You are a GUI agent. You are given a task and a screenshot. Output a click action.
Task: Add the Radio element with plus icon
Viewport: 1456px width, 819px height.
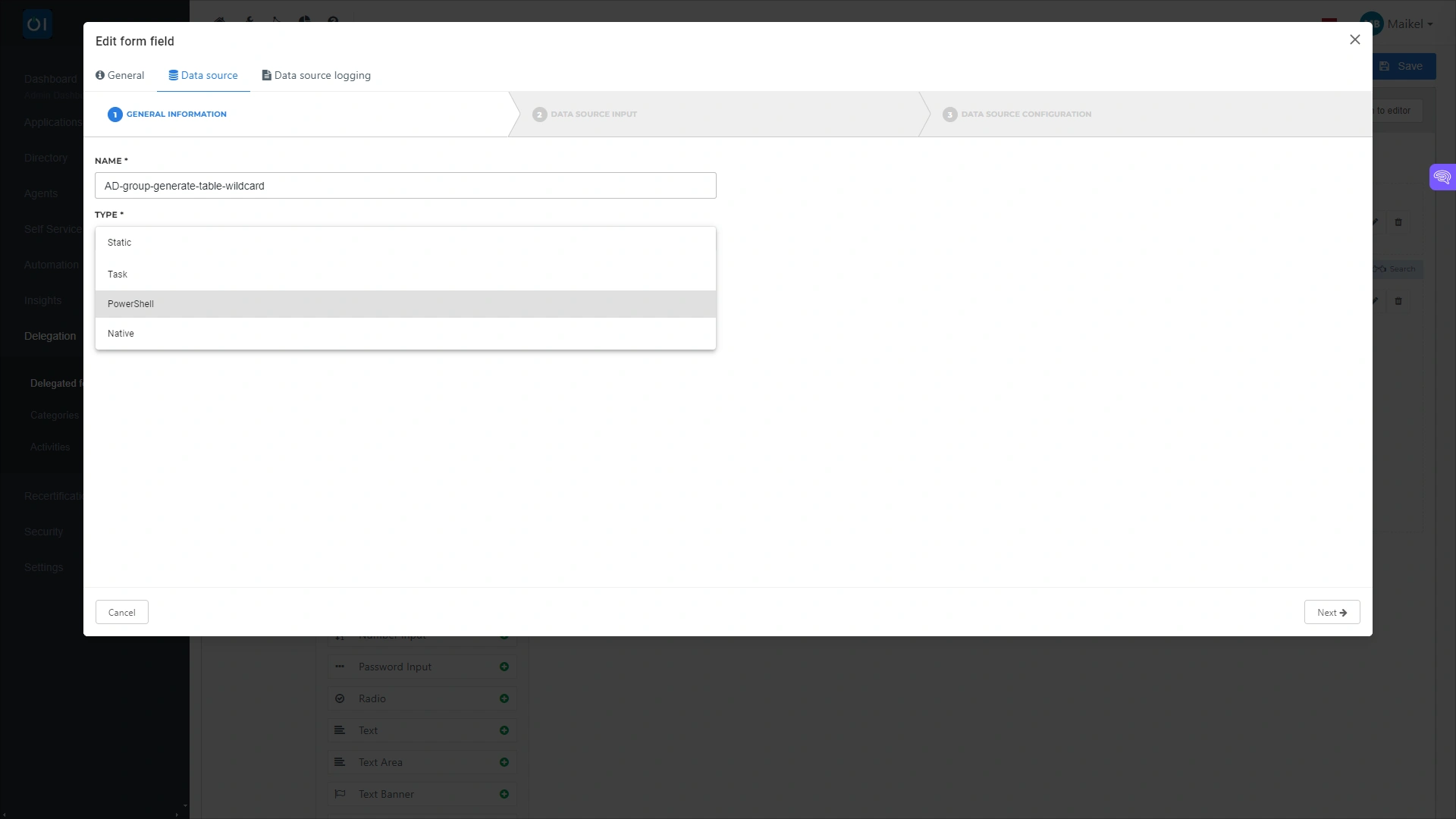[504, 698]
